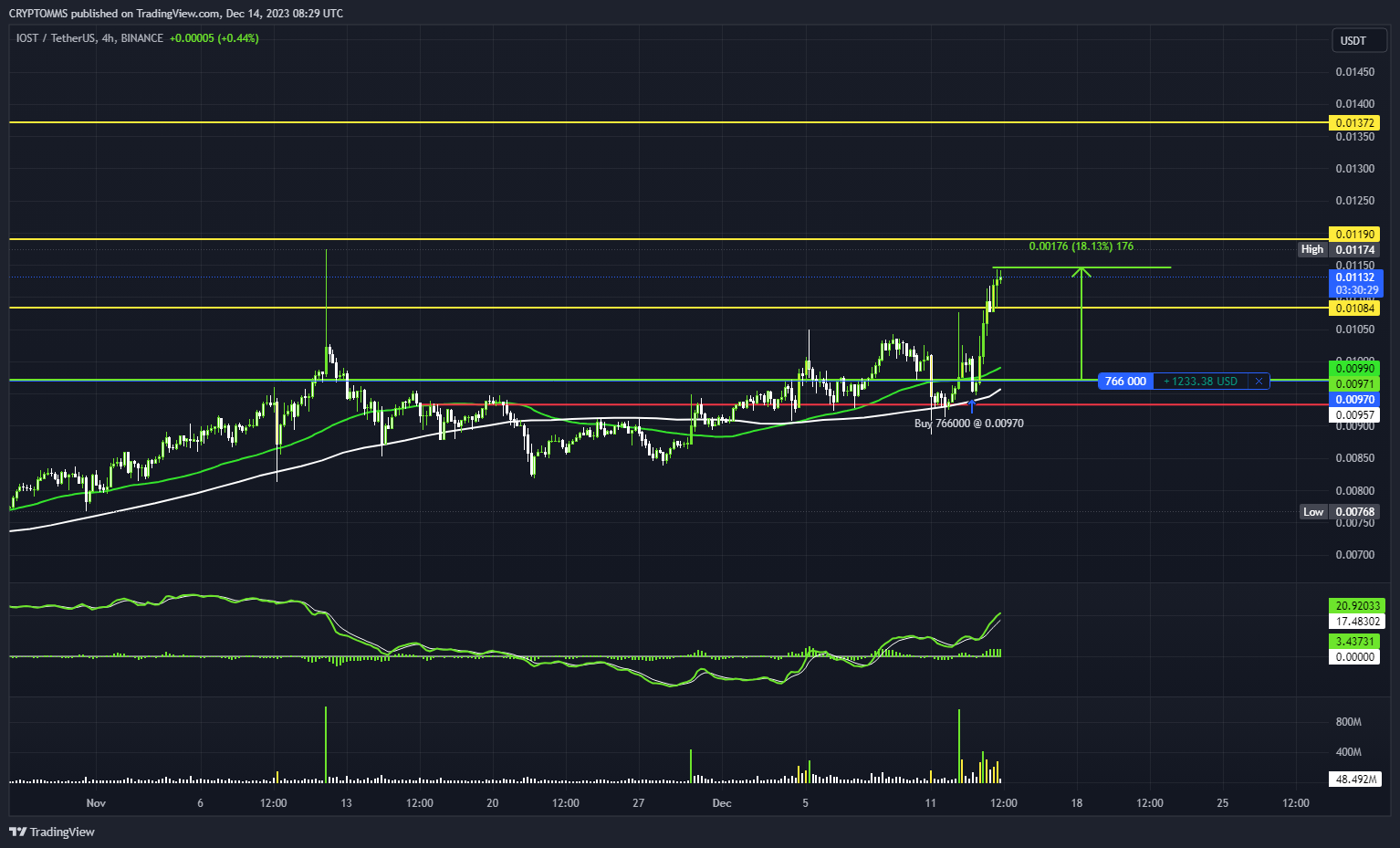The width and height of the screenshot is (1400, 848).
Task: Click the High 0.01174 price marker
Action: click(x=1339, y=249)
